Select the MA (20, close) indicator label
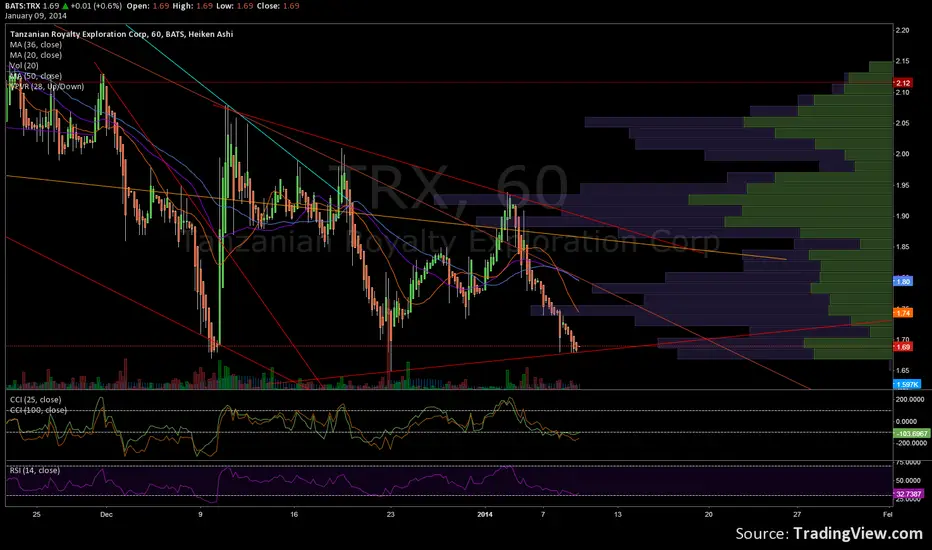Viewport: 932px width, 550px height. point(36,55)
